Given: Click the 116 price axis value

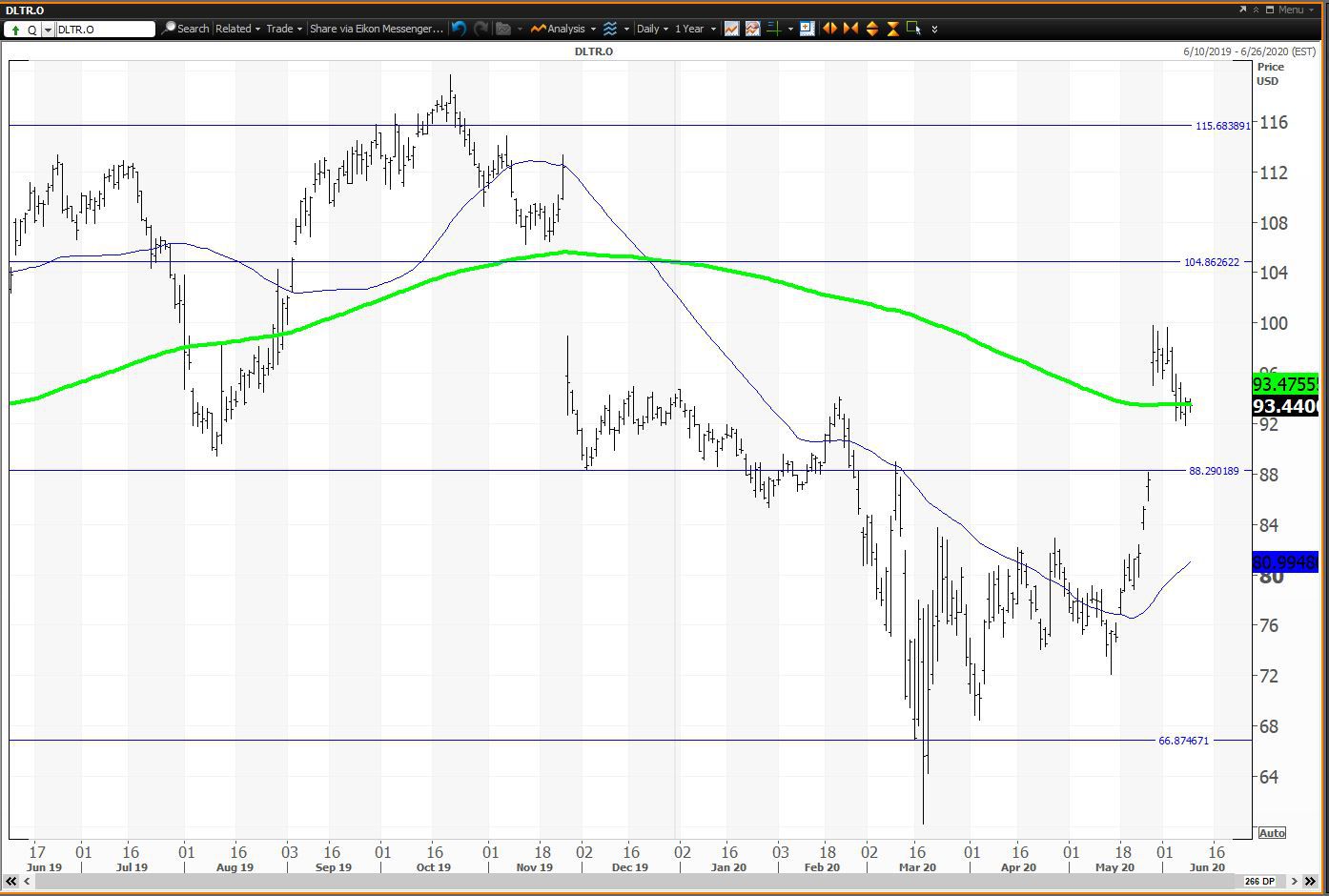Looking at the screenshot, I should [1274, 122].
